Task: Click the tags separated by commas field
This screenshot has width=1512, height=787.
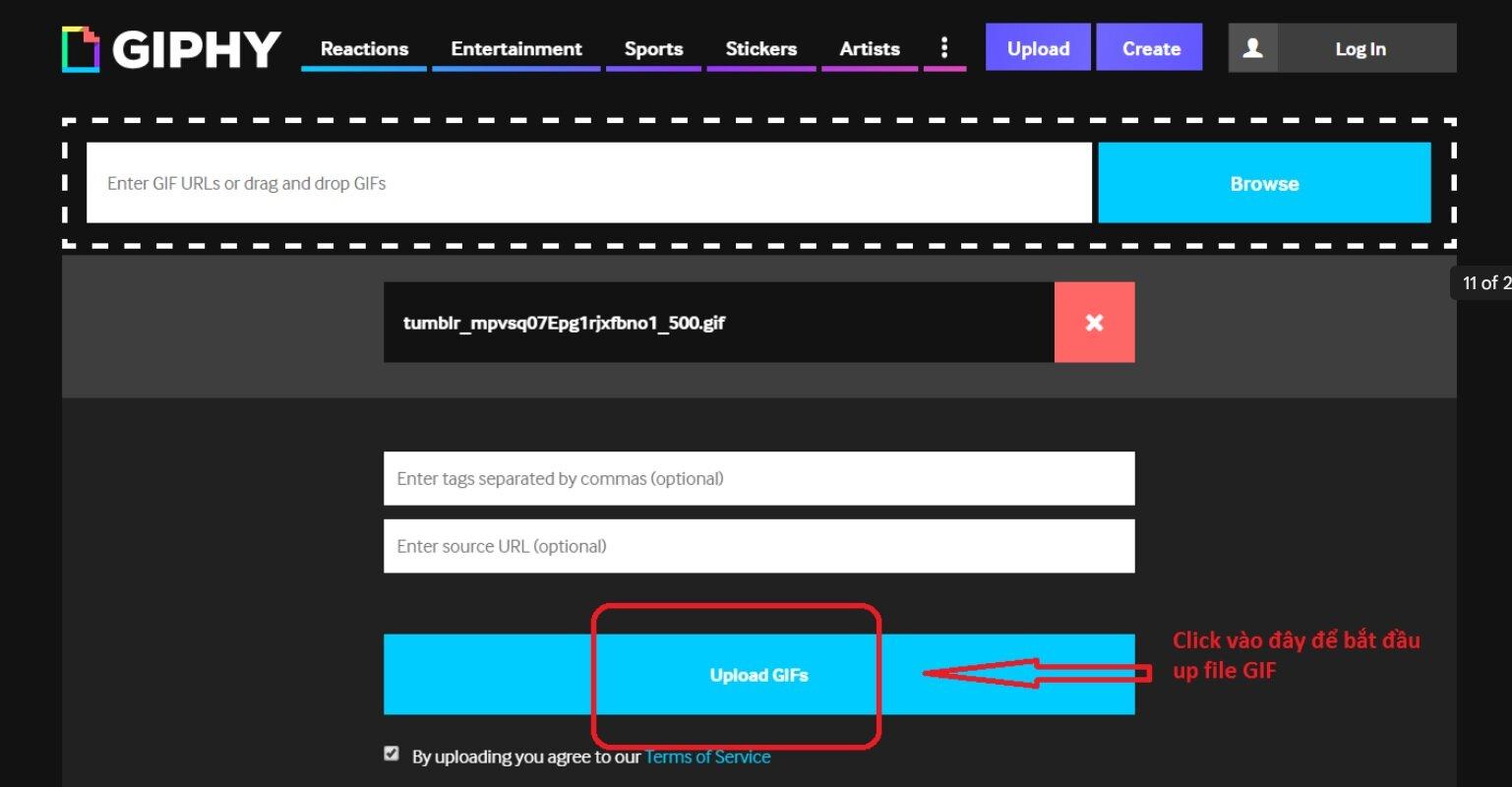Action: coord(758,479)
